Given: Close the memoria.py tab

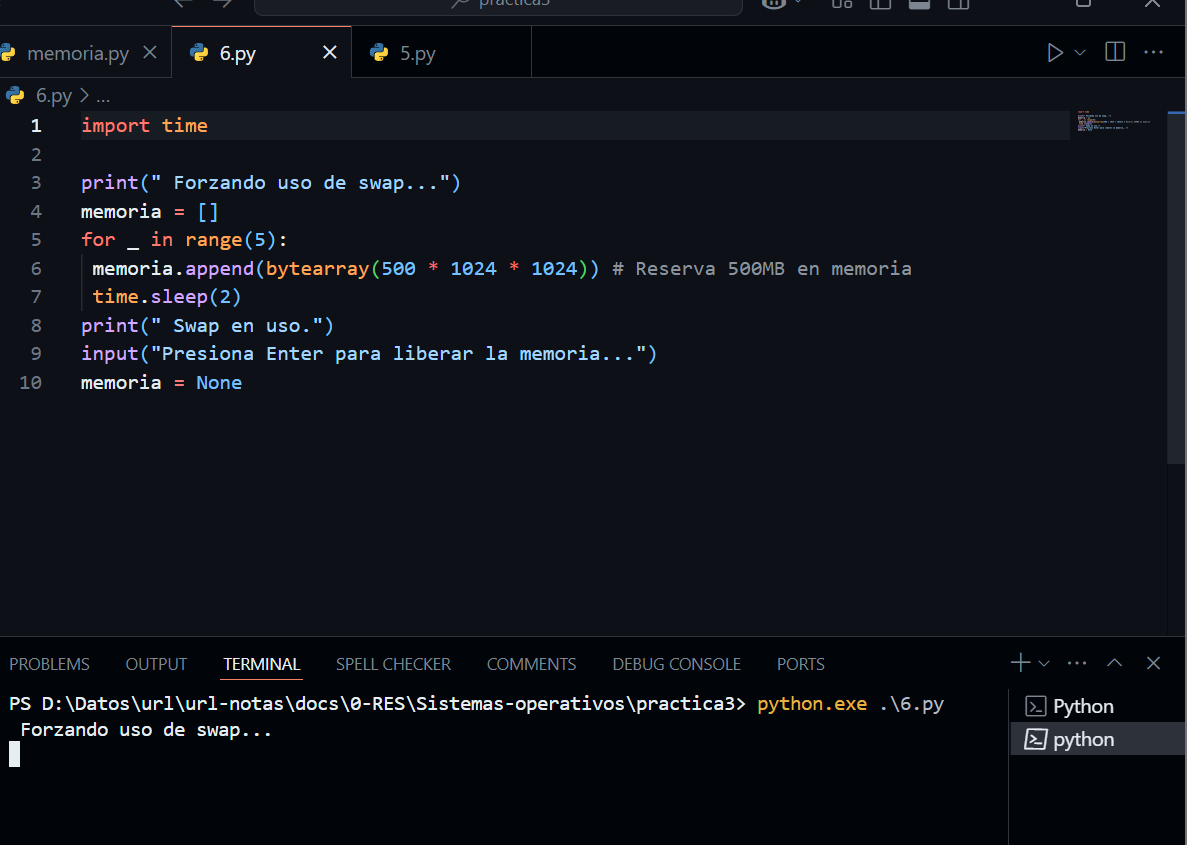Looking at the screenshot, I should point(150,53).
